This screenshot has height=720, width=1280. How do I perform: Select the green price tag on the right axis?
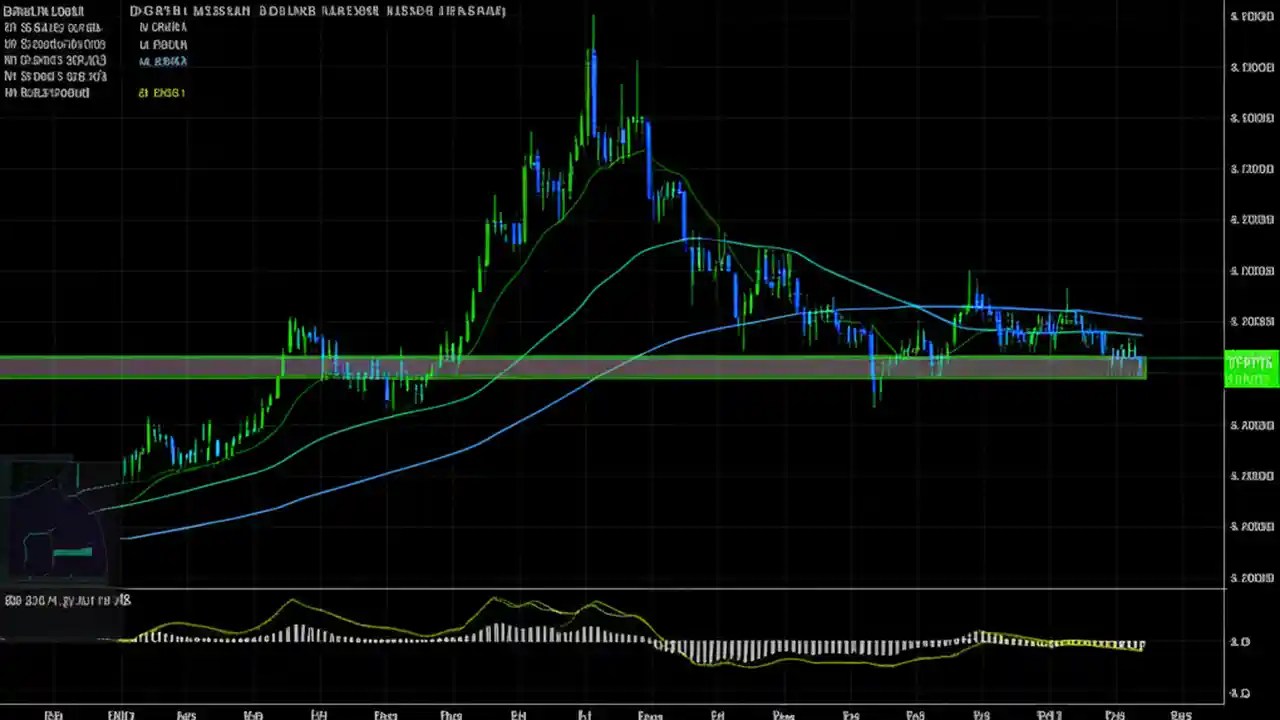pos(1250,363)
